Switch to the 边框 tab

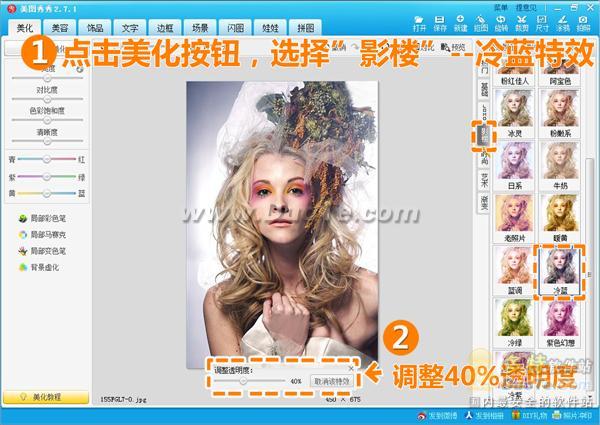[165, 28]
